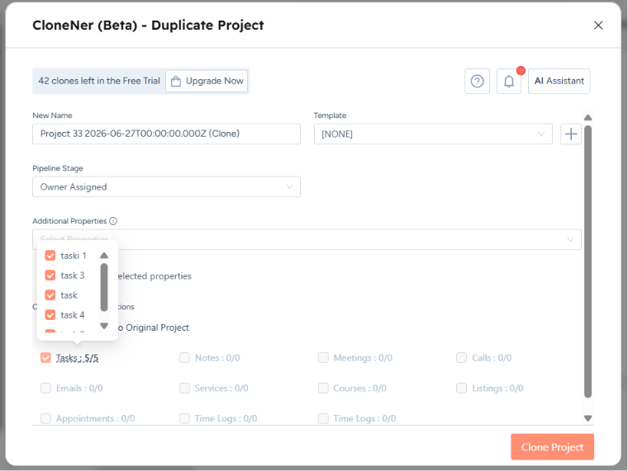This screenshot has height=471, width=628.
Task: Toggle the Emails : 0/0 checkbox
Action: pyautogui.click(x=46, y=388)
